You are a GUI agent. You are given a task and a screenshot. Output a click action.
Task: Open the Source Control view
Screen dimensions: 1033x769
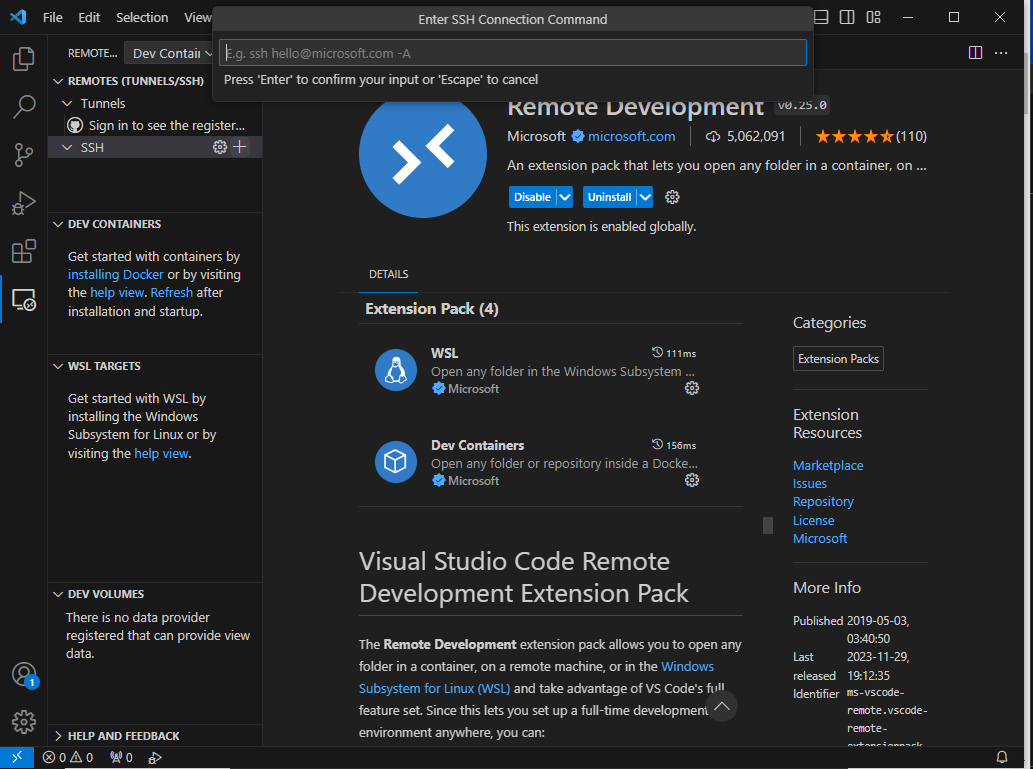click(x=24, y=155)
